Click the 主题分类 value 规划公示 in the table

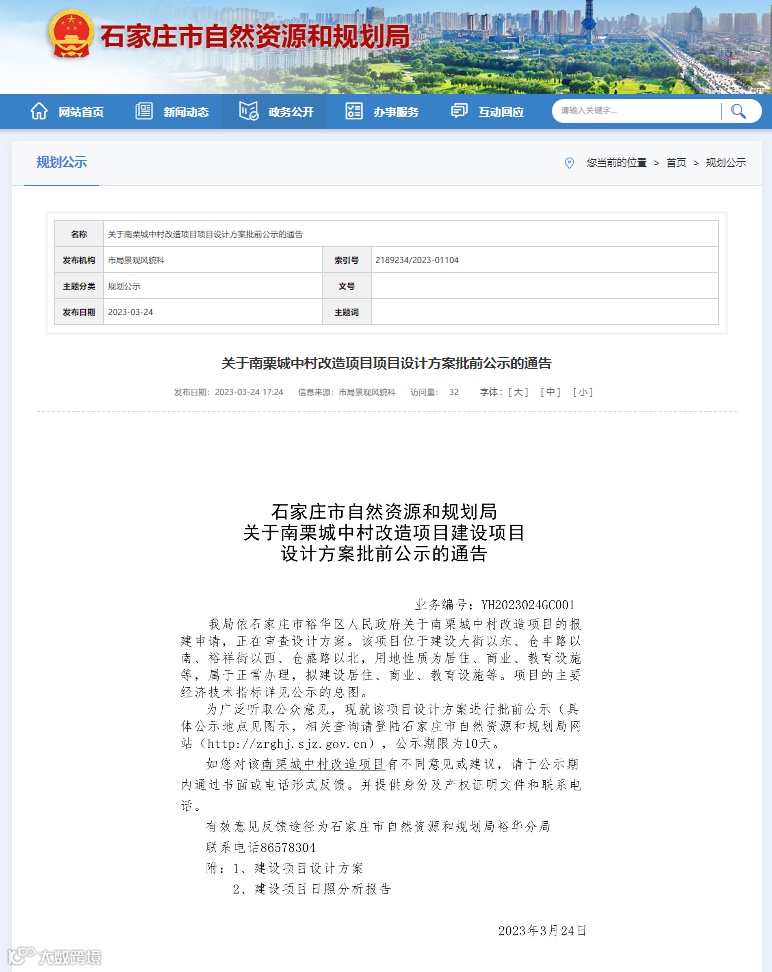point(124,286)
